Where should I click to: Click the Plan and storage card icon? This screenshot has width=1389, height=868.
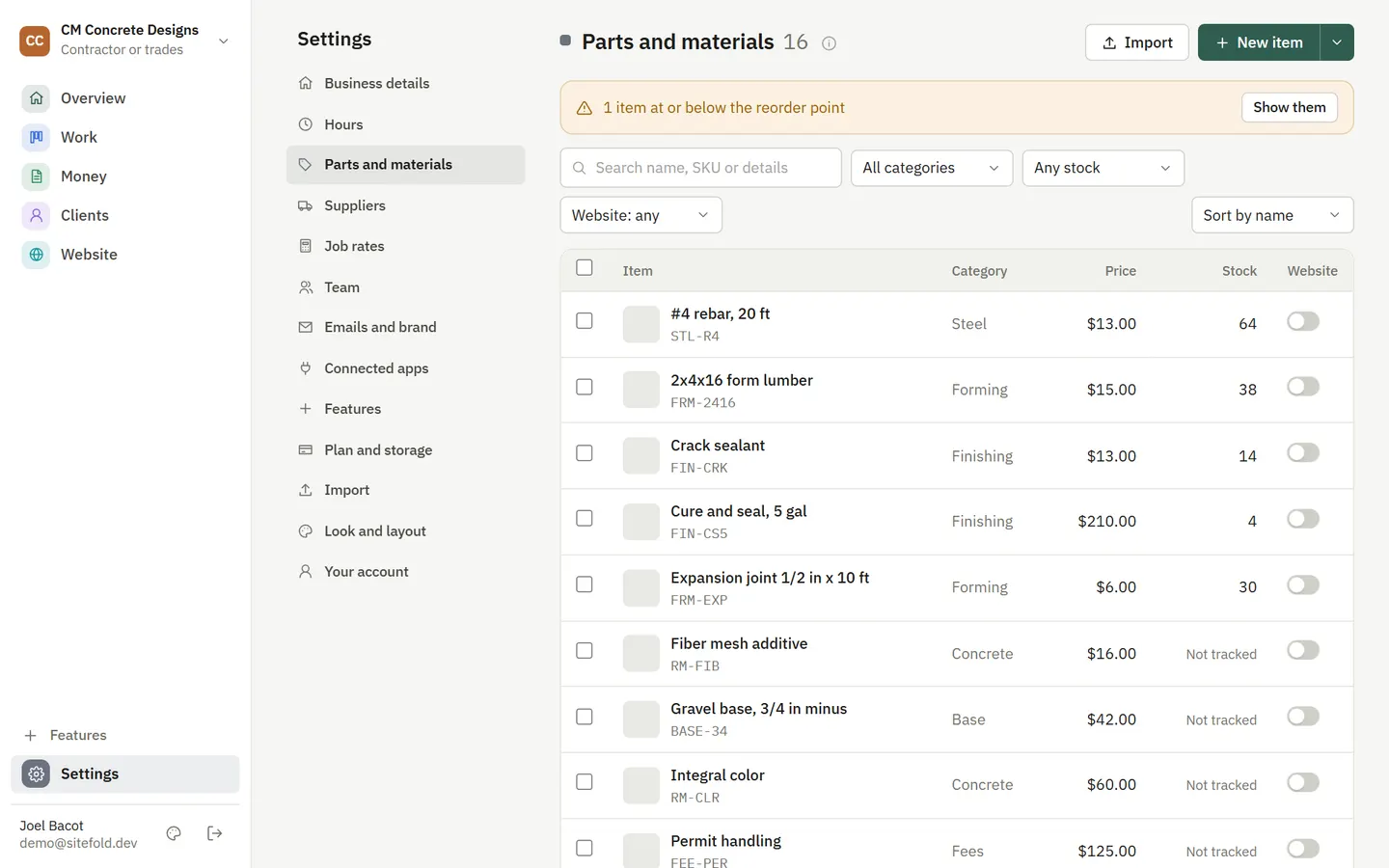305,449
